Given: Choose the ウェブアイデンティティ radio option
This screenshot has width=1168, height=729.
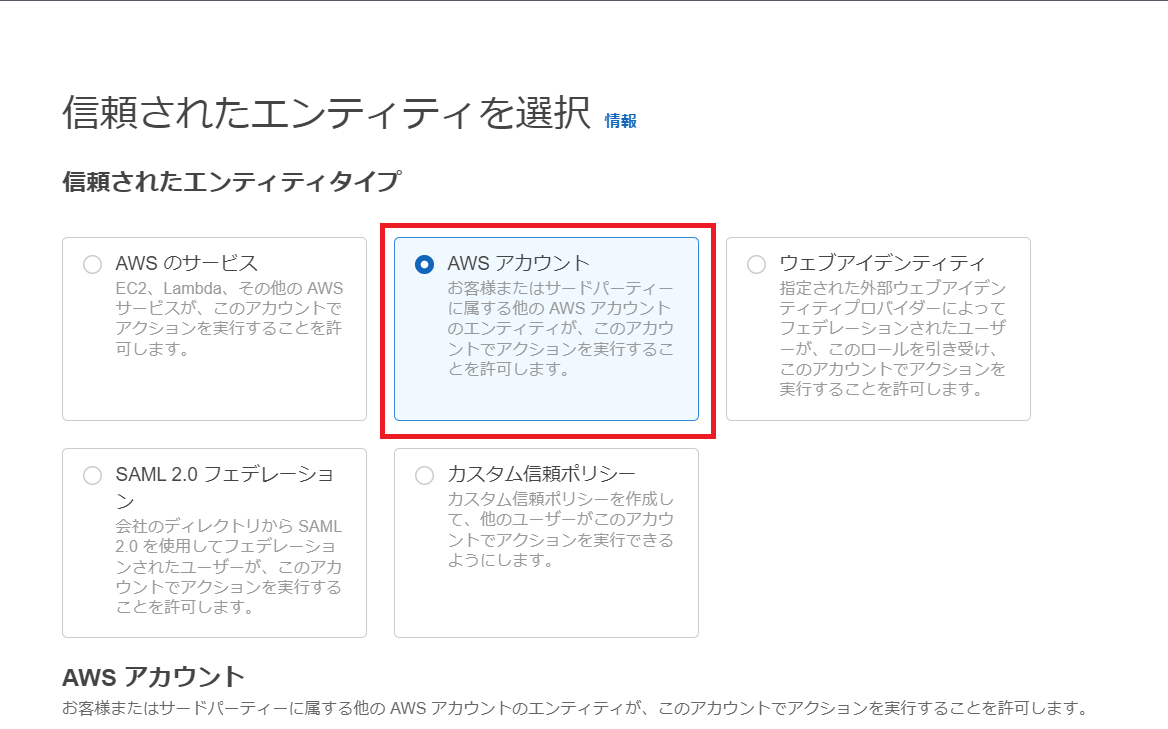Looking at the screenshot, I should [x=756, y=264].
